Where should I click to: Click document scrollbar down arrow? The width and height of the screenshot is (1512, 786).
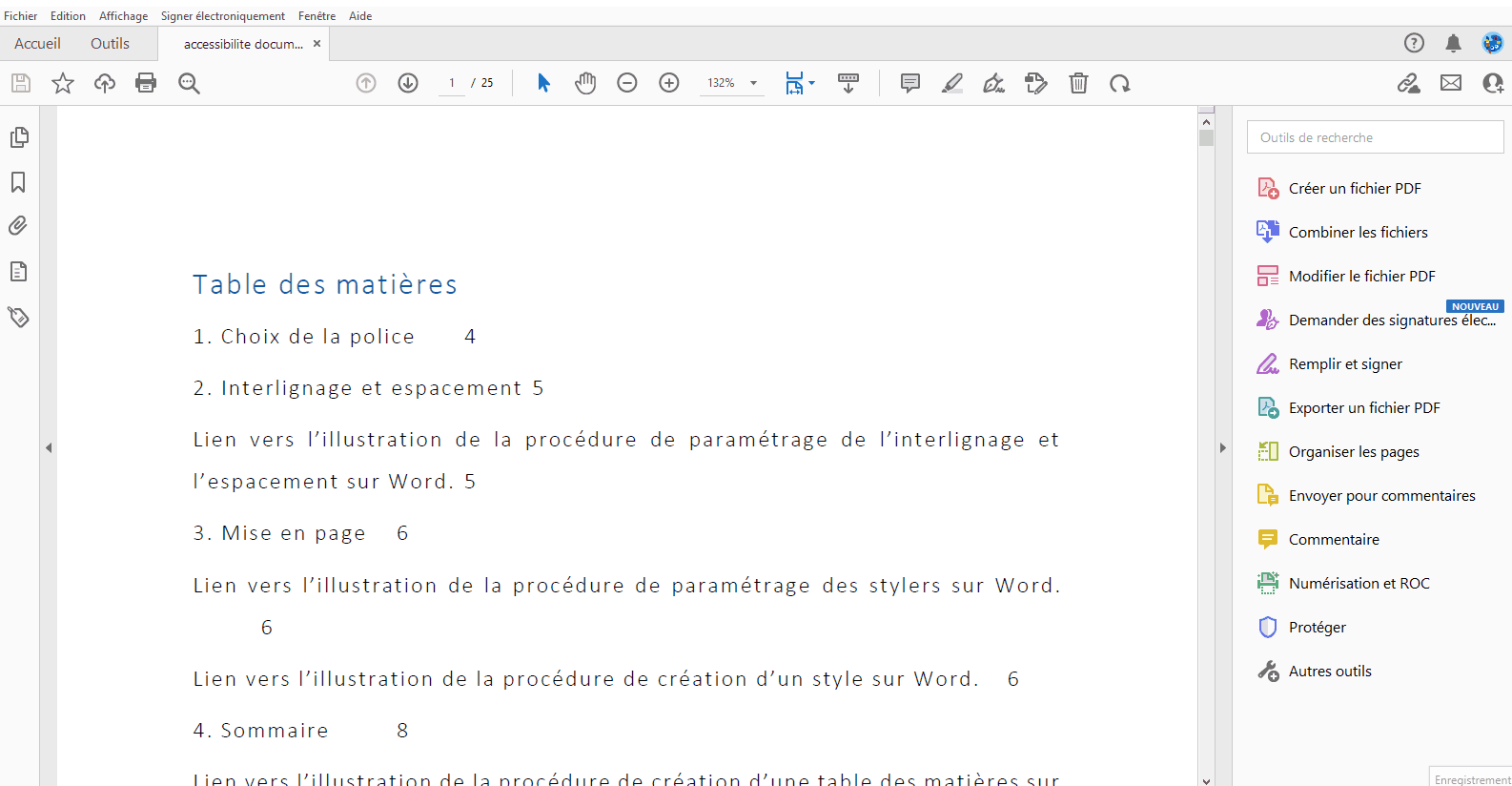(x=1206, y=779)
